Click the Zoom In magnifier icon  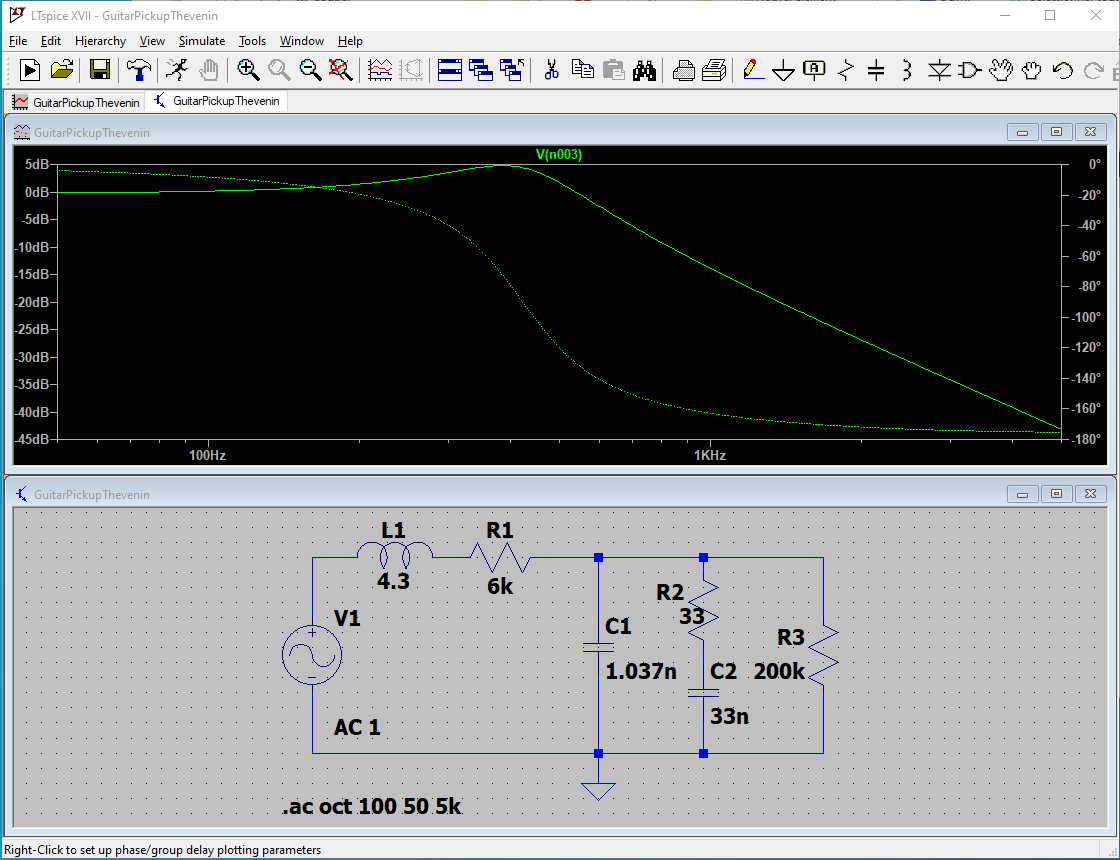click(x=248, y=70)
